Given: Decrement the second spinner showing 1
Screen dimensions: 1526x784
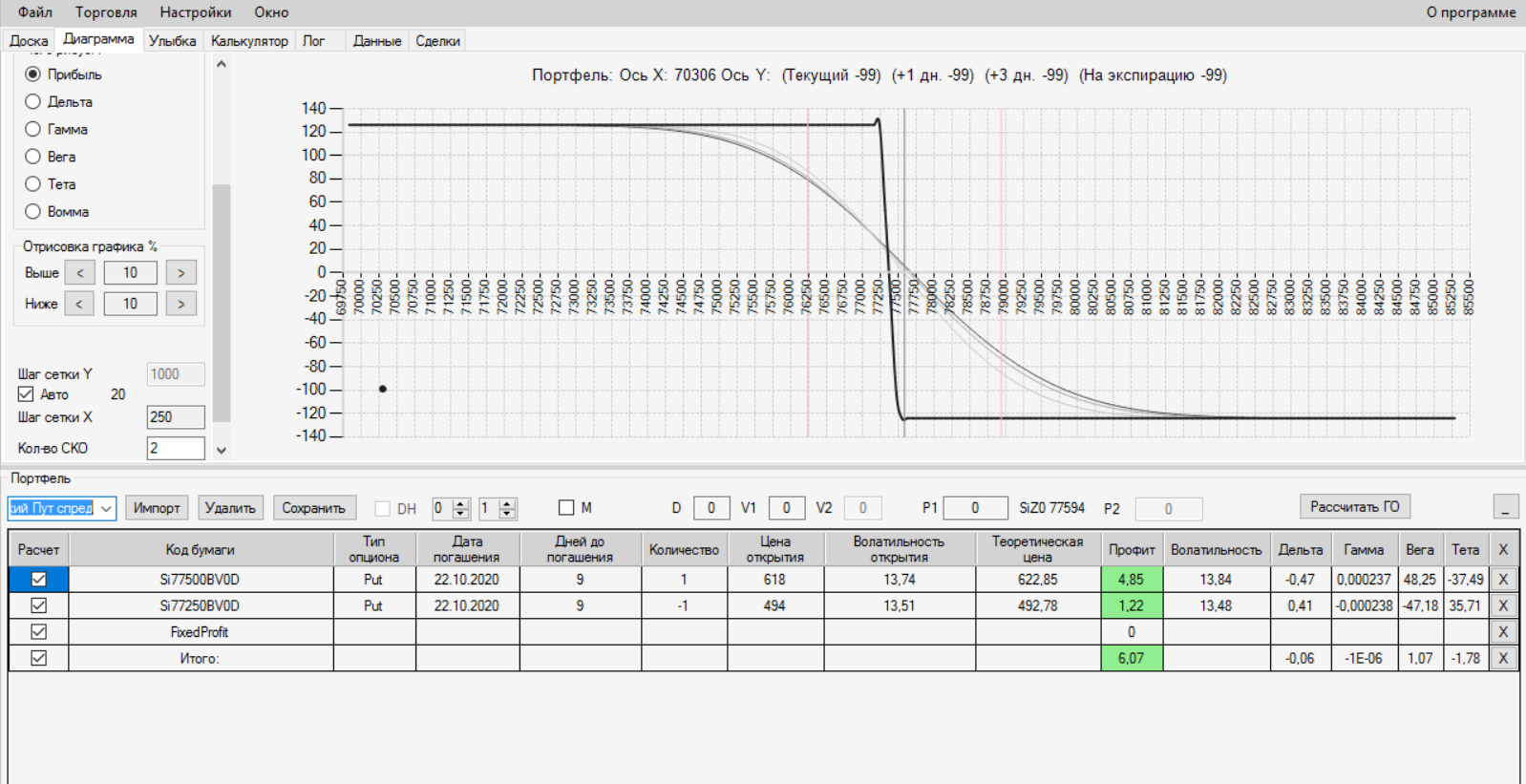Looking at the screenshot, I should pos(508,514).
